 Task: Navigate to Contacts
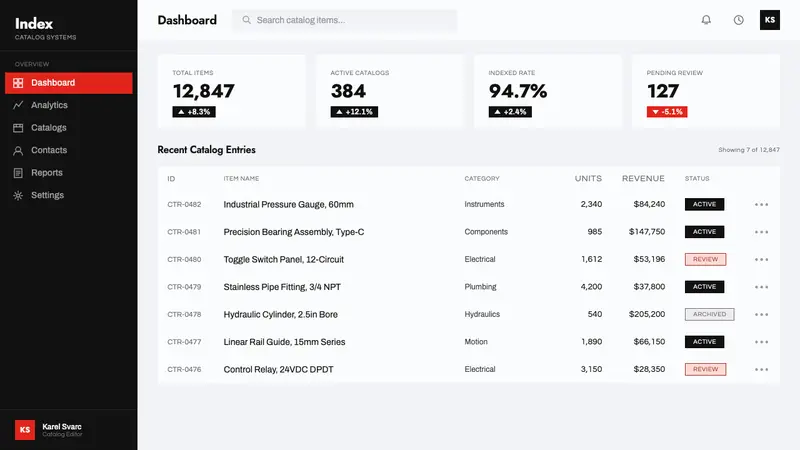point(69,150)
